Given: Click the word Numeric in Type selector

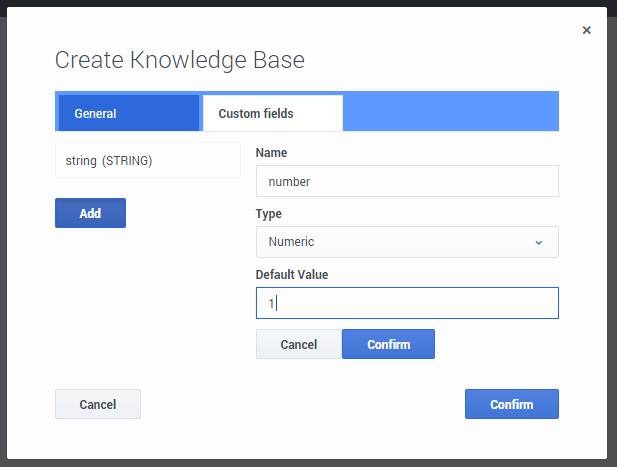Looking at the screenshot, I should click(291, 242).
